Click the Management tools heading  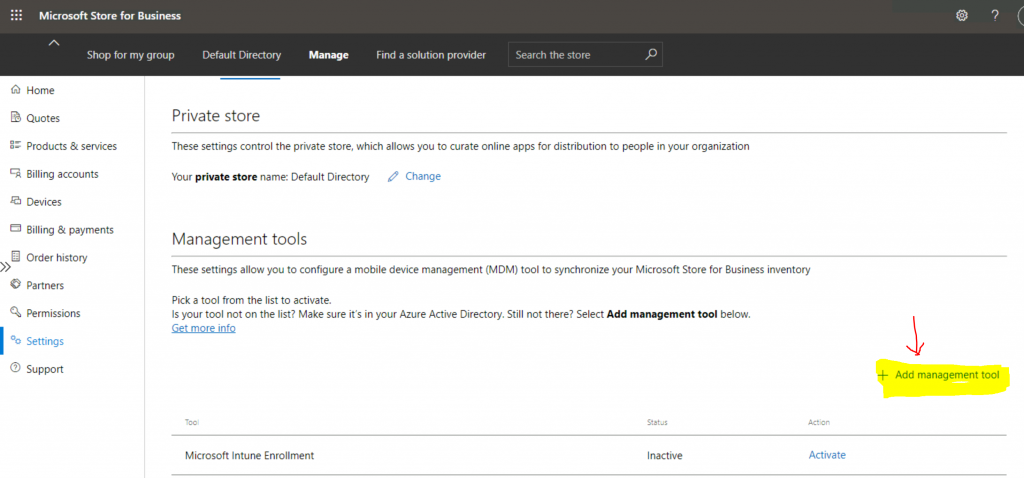tap(239, 239)
